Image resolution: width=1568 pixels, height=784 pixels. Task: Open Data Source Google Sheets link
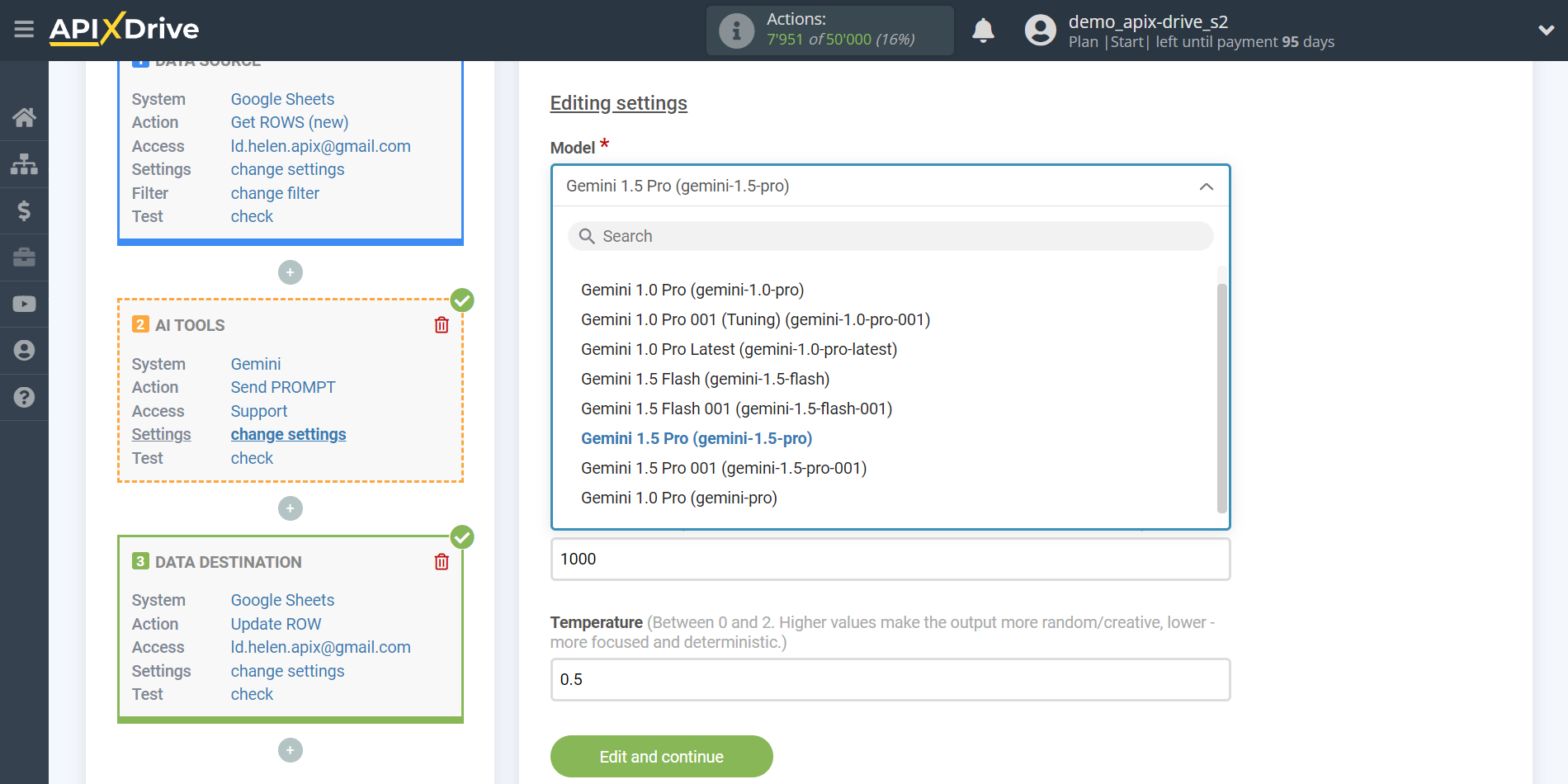click(x=282, y=99)
